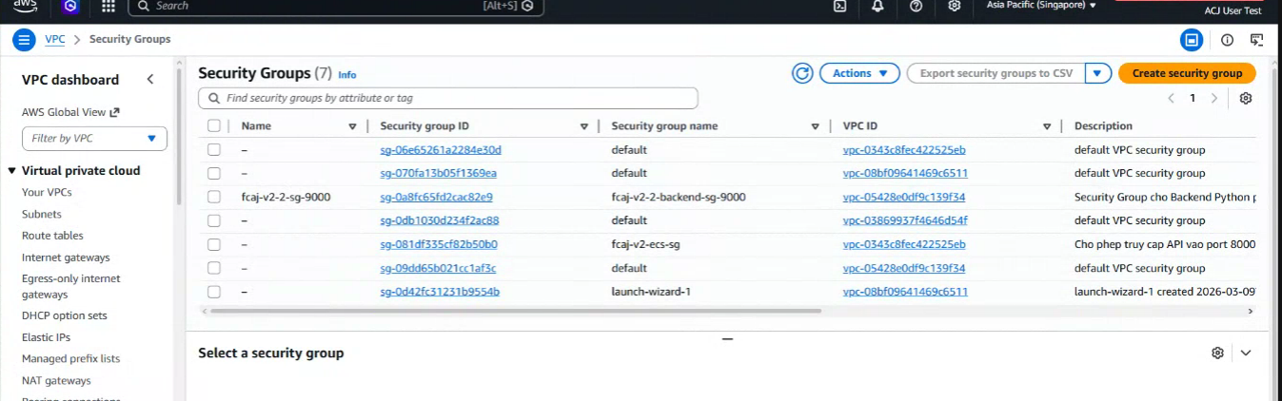Open Route tables in sidebar
The height and width of the screenshot is (401, 1282).
point(52,236)
